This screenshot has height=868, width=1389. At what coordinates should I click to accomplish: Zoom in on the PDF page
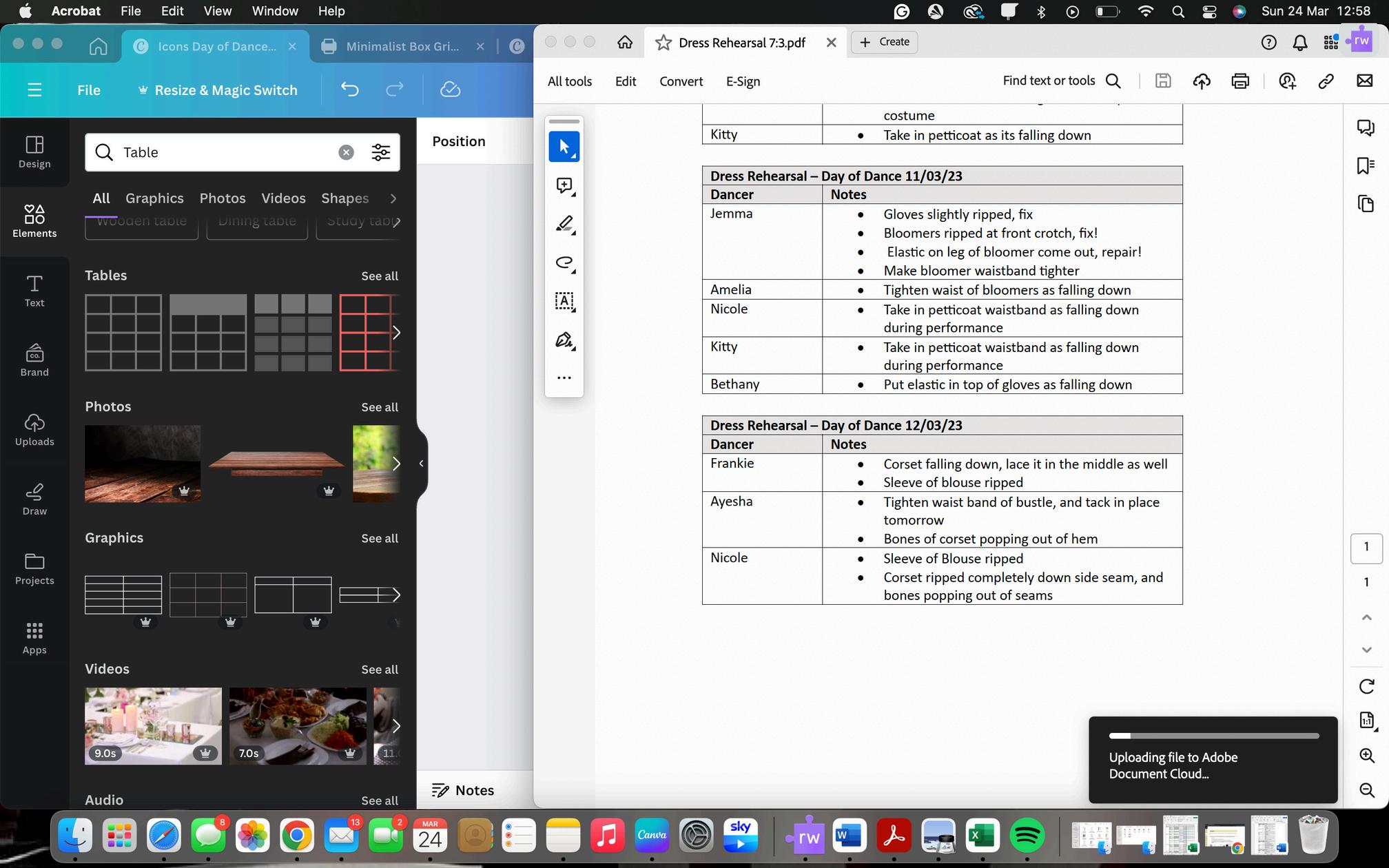[x=1367, y=755]
